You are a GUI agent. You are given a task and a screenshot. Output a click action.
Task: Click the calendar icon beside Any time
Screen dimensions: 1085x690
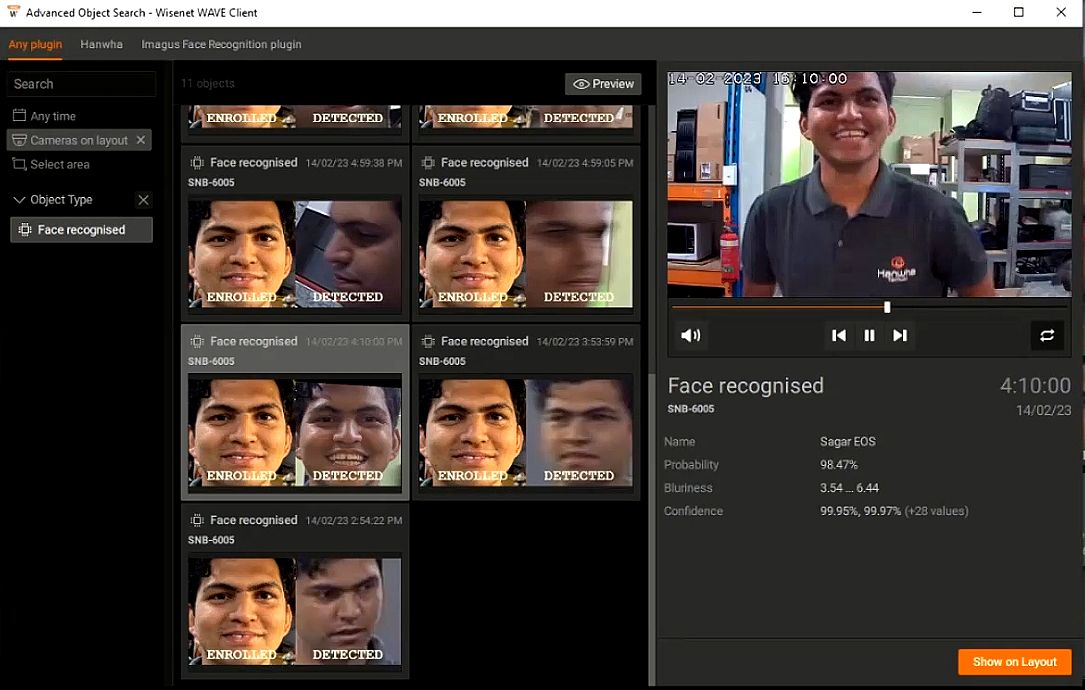pos(19,116)
